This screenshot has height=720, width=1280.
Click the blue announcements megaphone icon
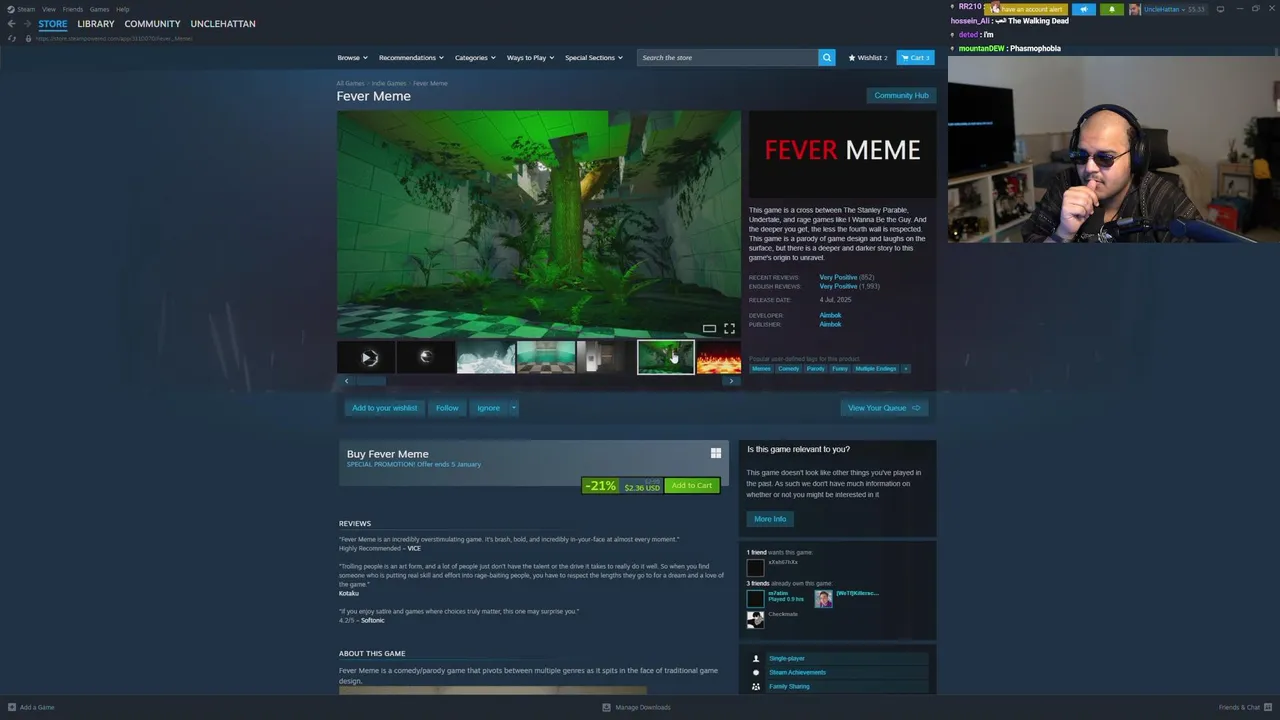1084,9
